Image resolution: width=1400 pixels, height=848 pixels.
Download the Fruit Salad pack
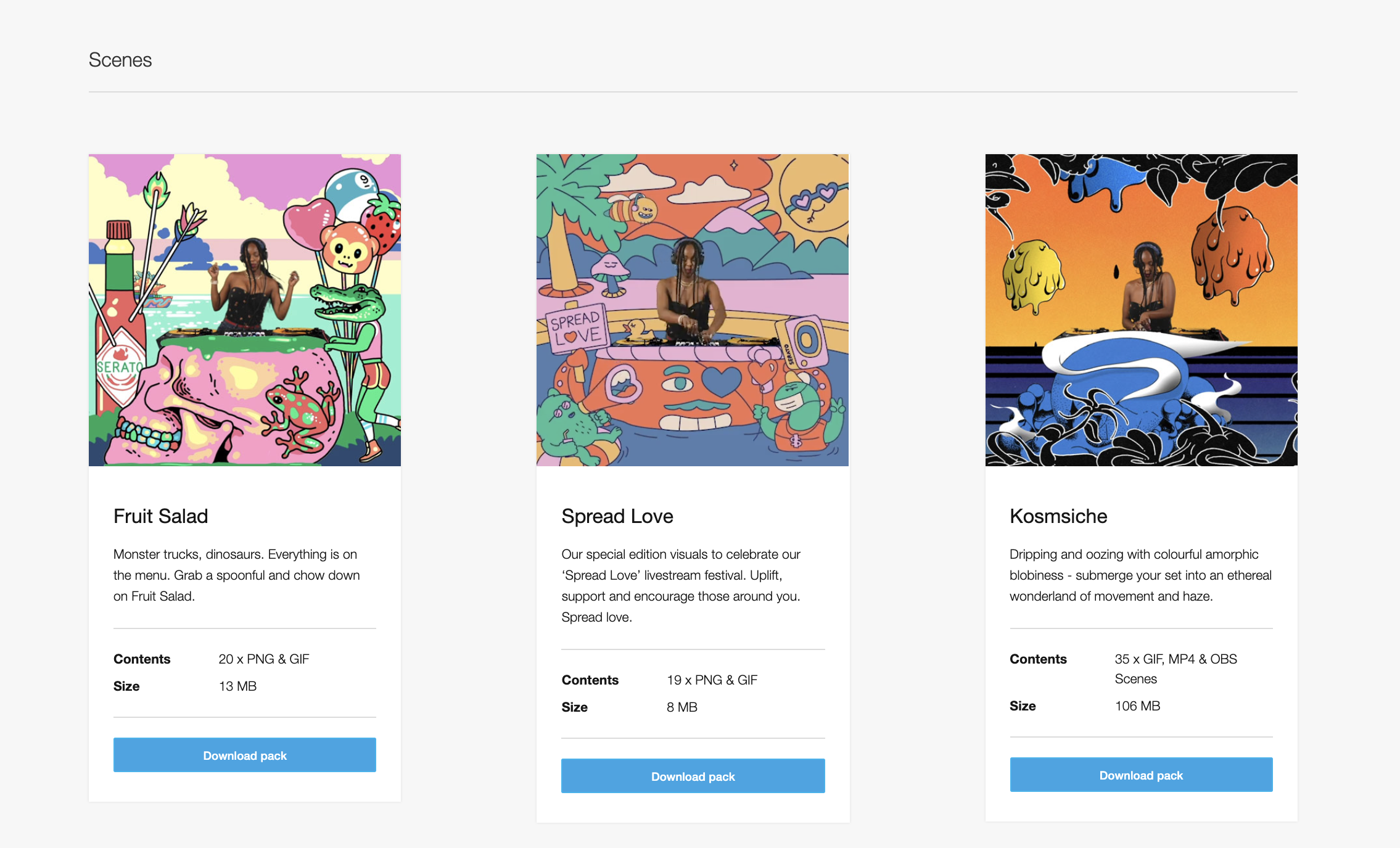click(245, 755)
